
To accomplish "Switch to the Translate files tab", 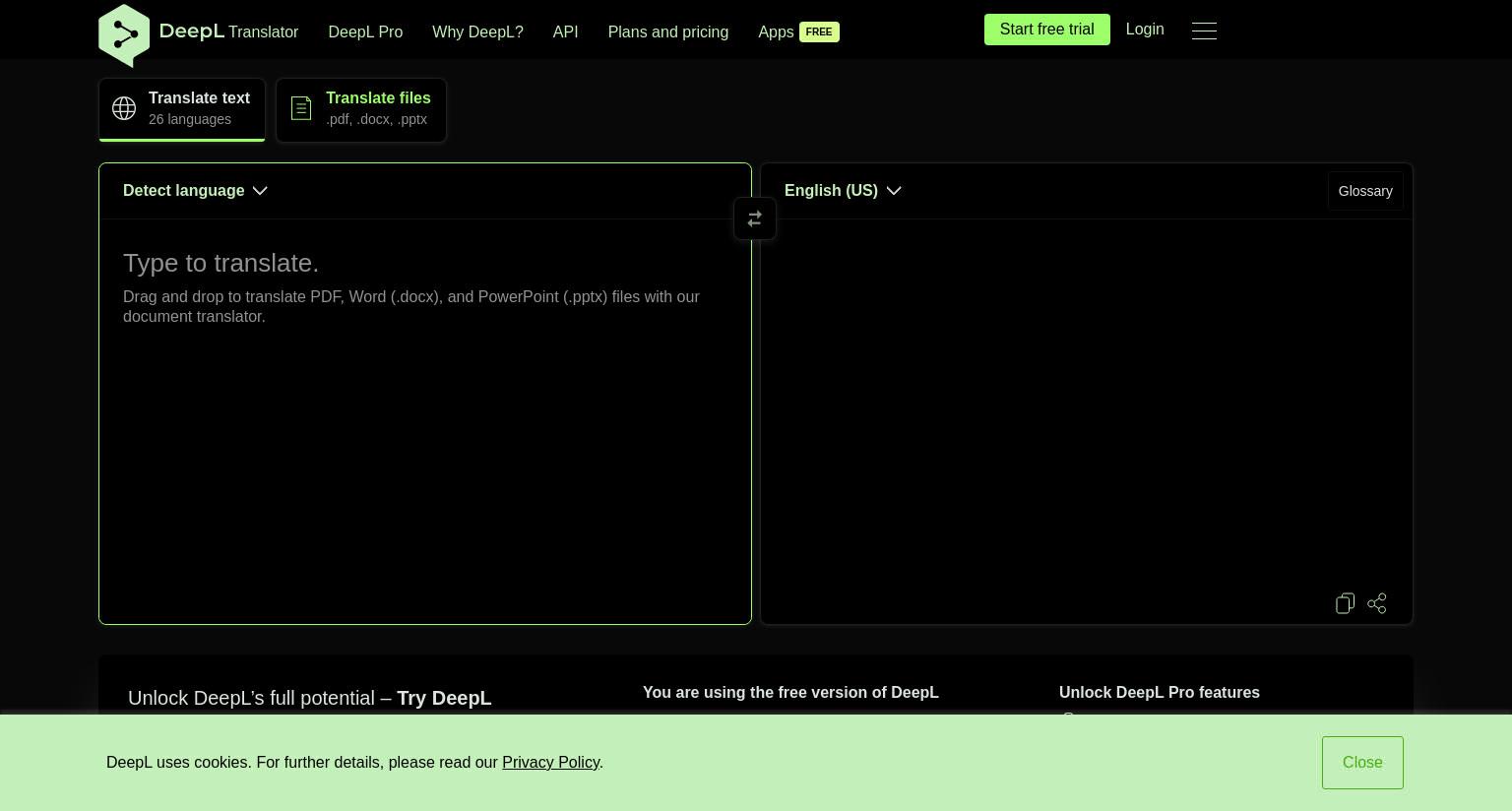I will [x=361, y=109].
